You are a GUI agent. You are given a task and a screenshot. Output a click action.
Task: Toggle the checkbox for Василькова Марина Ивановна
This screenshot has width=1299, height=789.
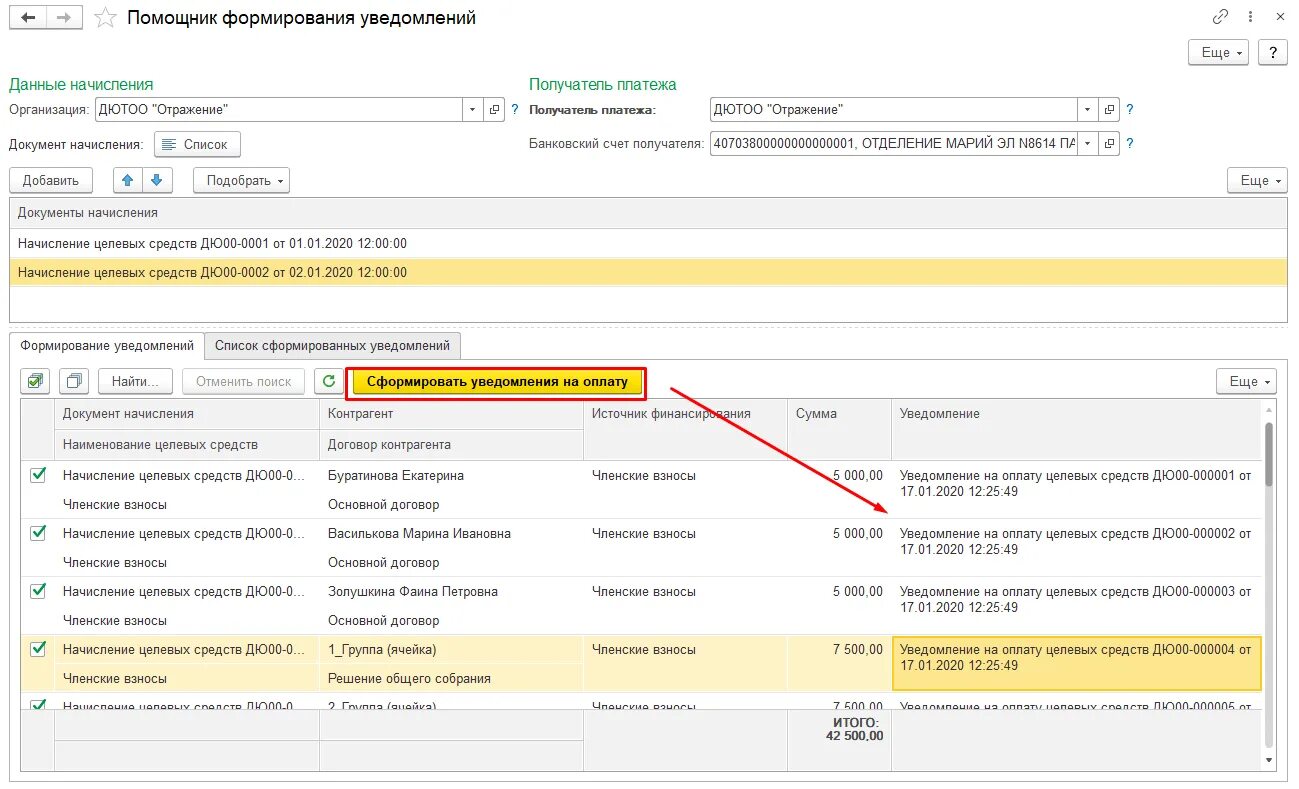pyautogui.click(x=38, y=534)
